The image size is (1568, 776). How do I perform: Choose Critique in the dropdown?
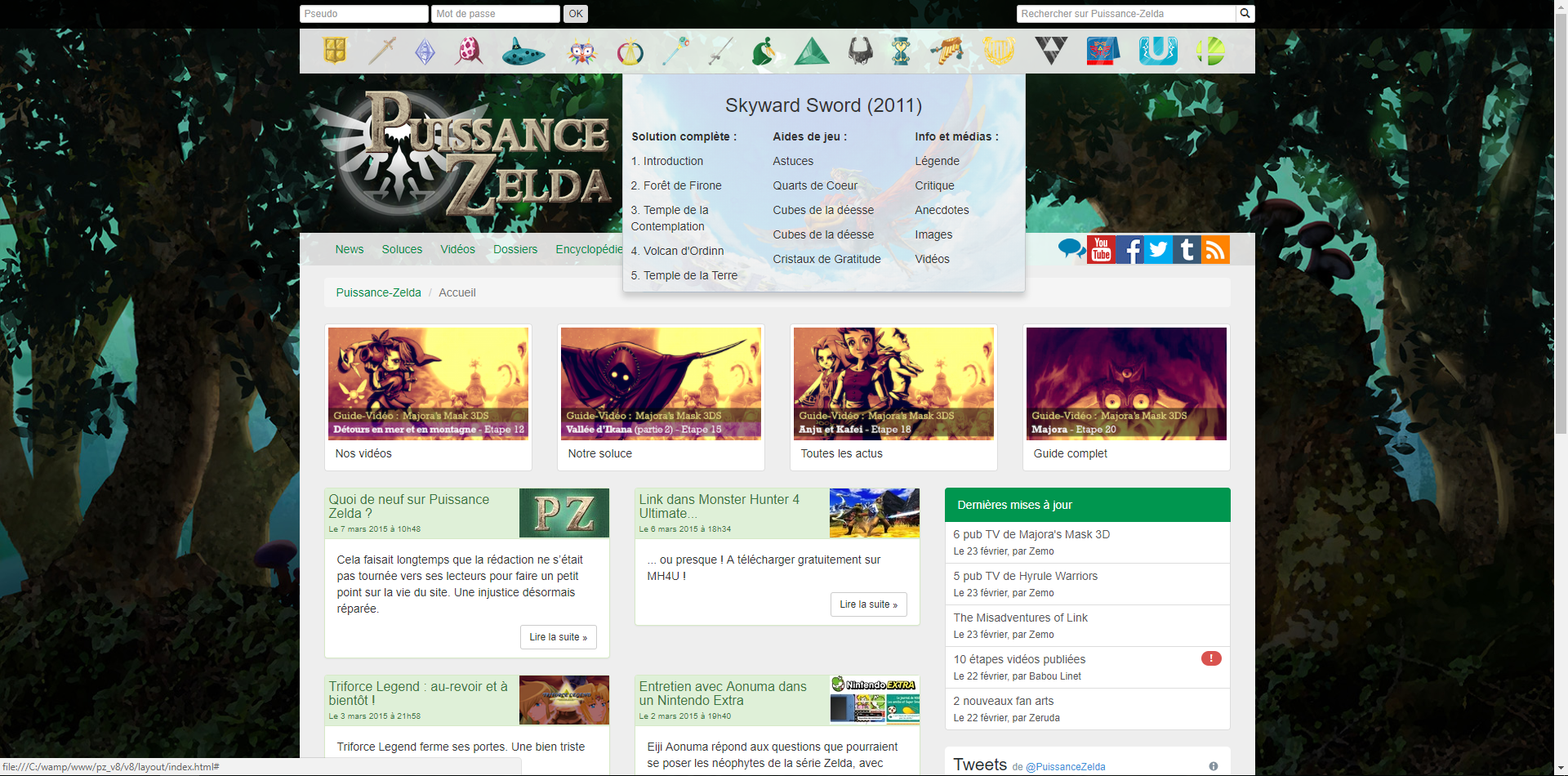[x=934, y=185]
